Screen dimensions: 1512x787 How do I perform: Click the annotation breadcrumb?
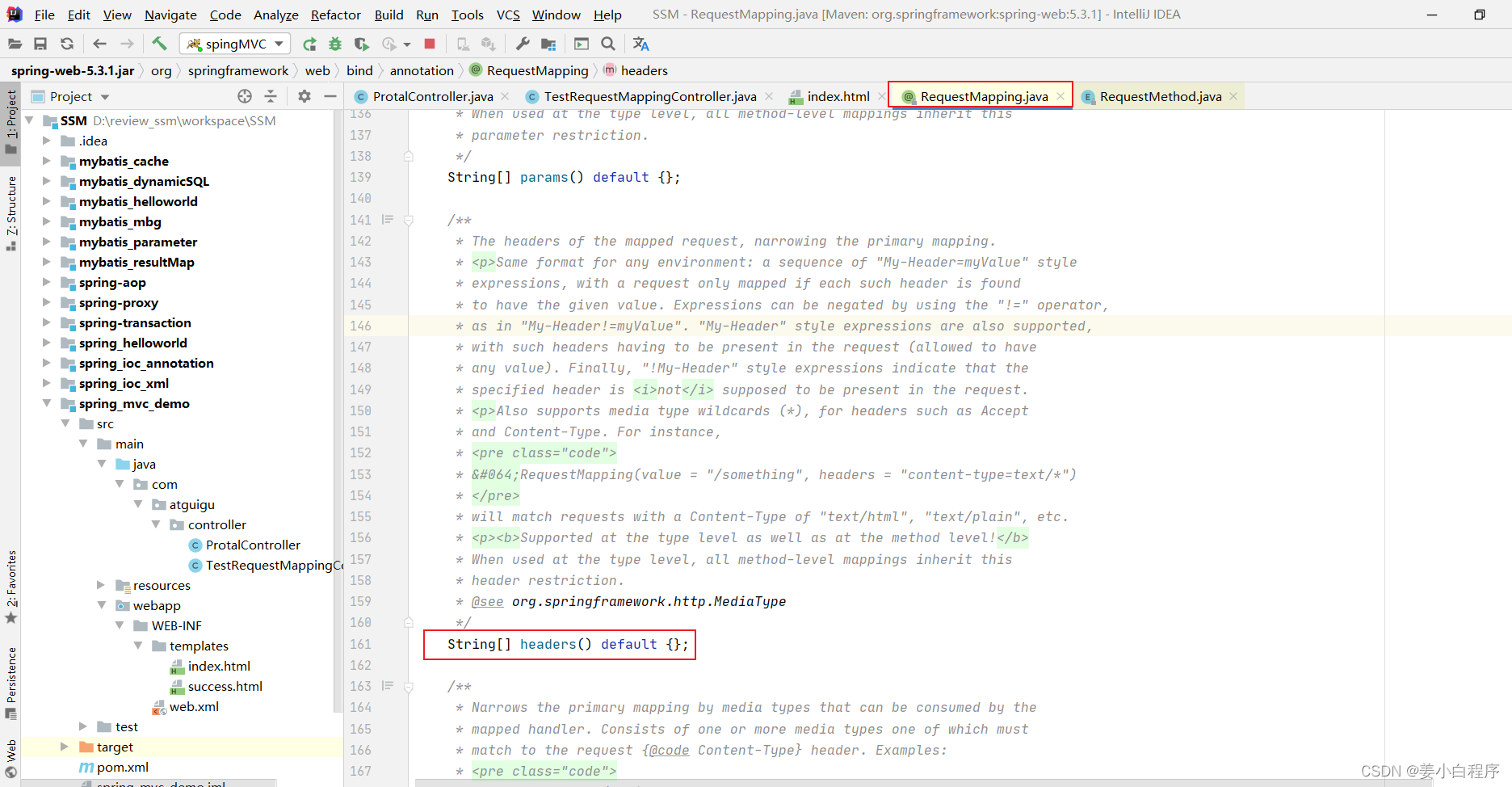pos(422,70)
